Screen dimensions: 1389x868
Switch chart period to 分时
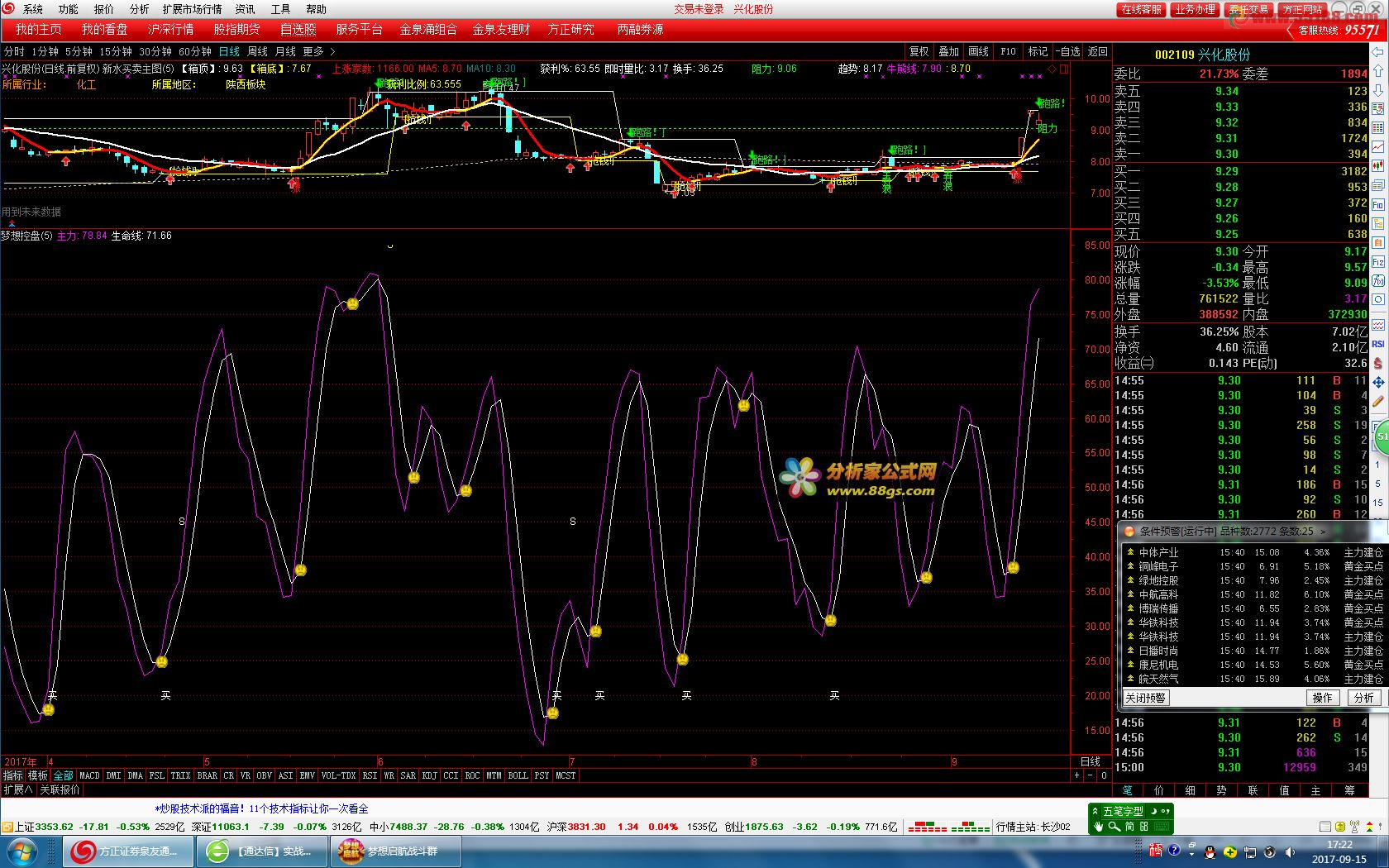(13, 51)
